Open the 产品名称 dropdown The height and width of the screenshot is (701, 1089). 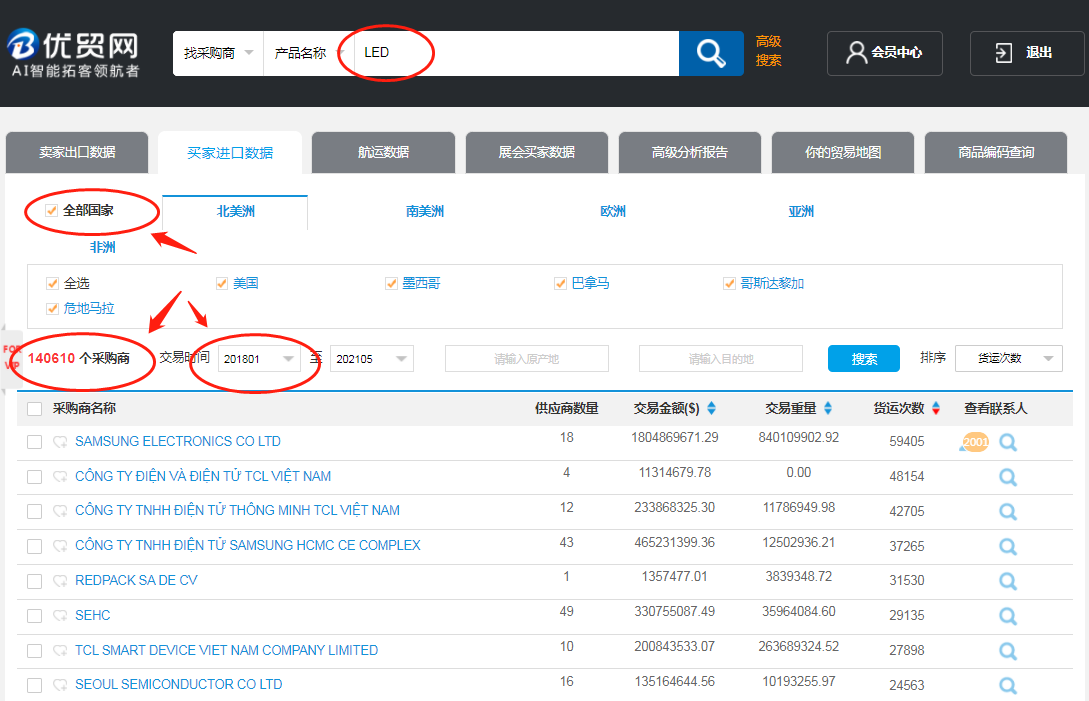(x=309, y=53)
